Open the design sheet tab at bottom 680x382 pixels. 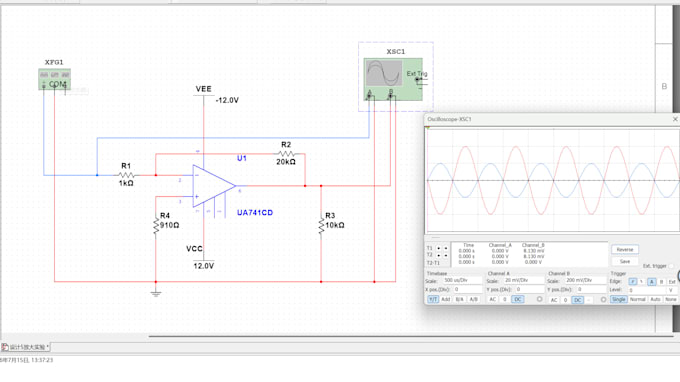point(25,347)
